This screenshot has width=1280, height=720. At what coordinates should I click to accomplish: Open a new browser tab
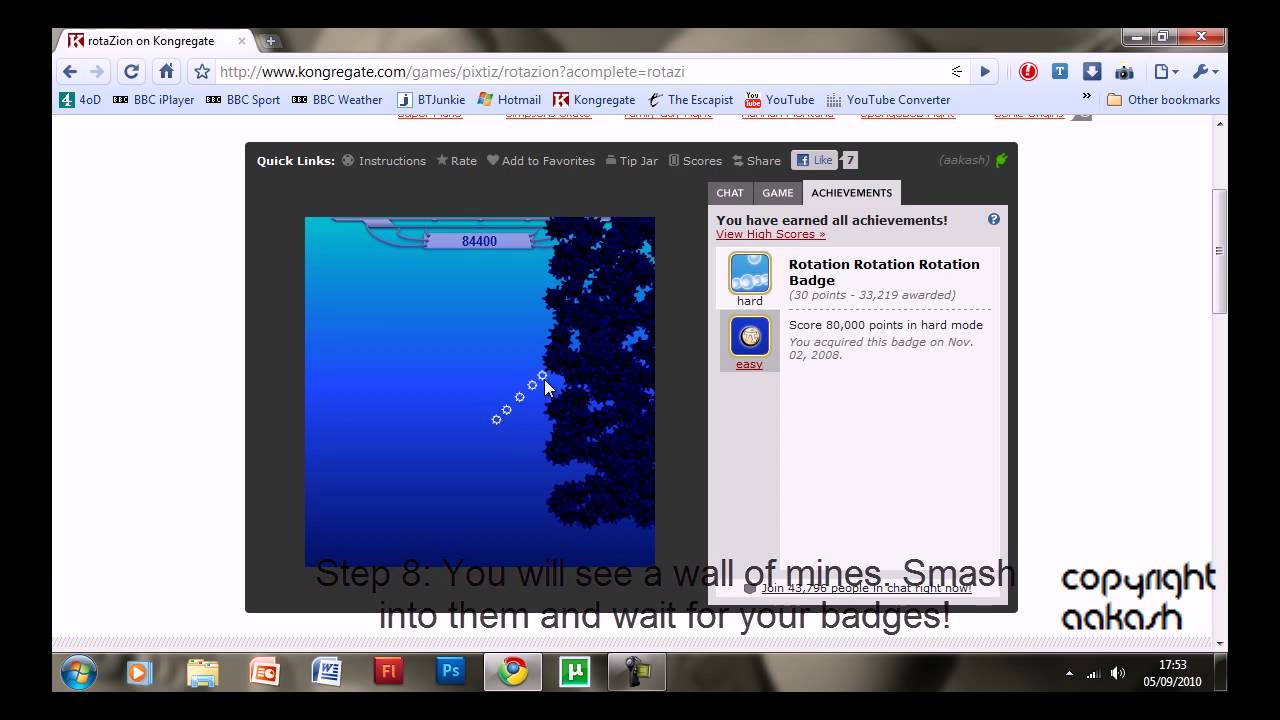(x=270, y=41)
